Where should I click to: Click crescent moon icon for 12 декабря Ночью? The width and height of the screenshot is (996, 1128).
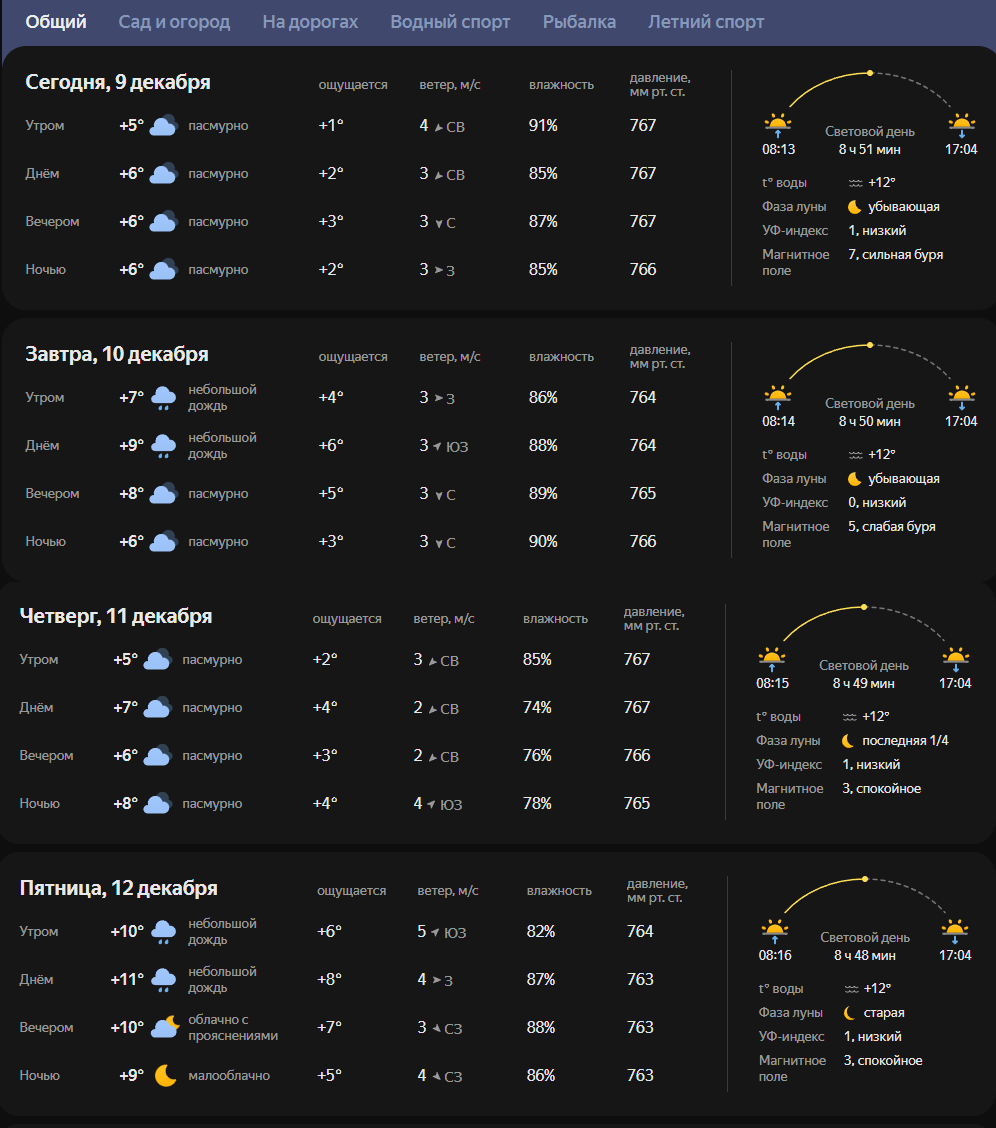(165, 1075)
